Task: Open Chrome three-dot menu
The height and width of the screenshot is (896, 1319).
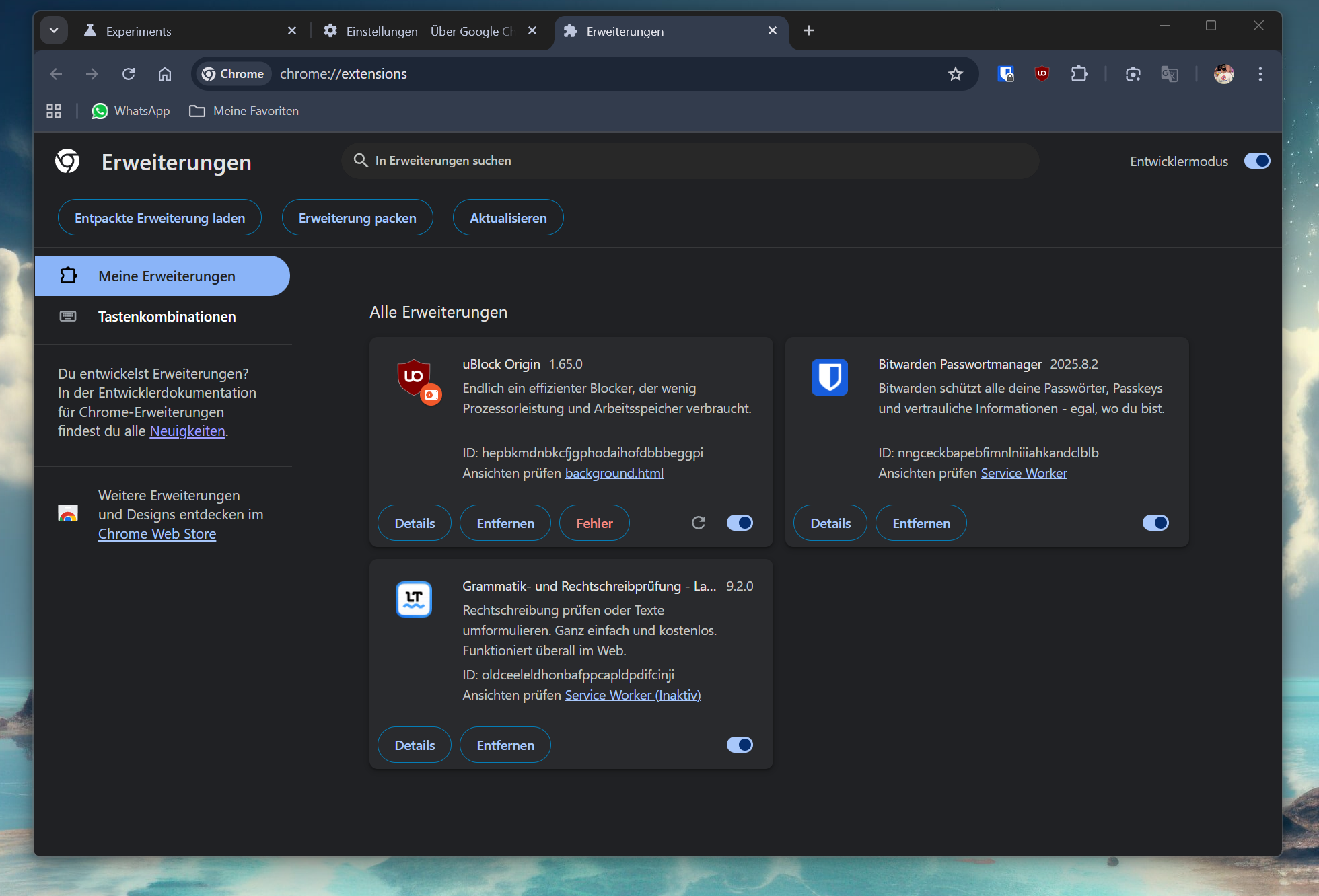Action: pyautogui.click(x=1260, y=74)
